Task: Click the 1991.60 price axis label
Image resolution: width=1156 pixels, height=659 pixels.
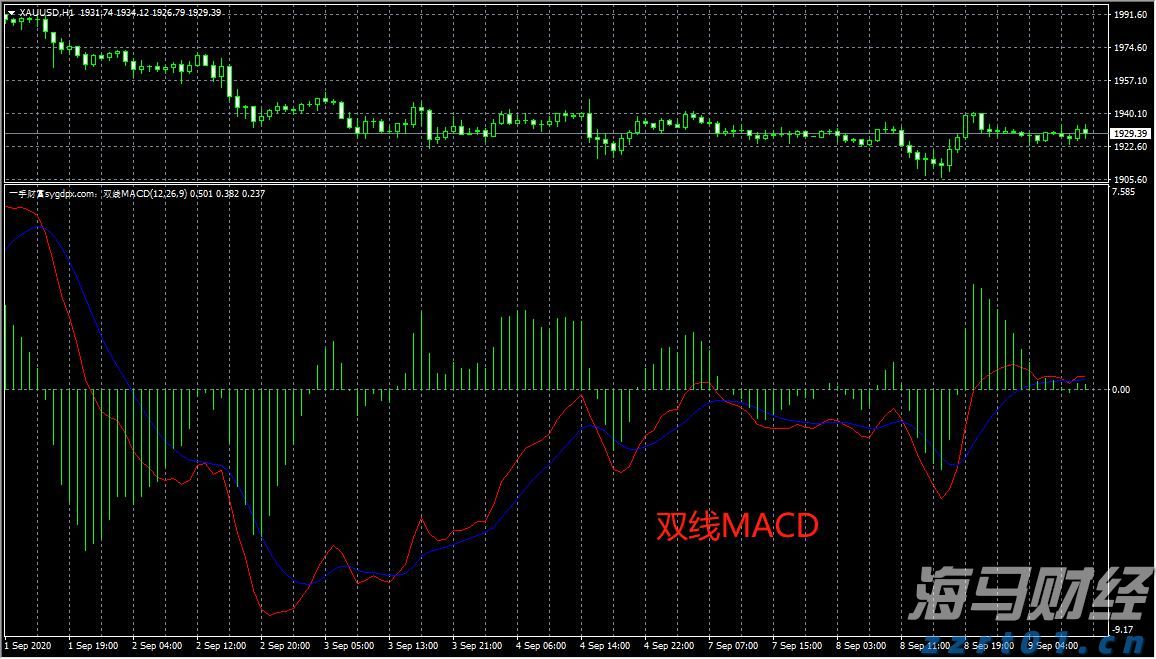Action: pos(1129,15)
